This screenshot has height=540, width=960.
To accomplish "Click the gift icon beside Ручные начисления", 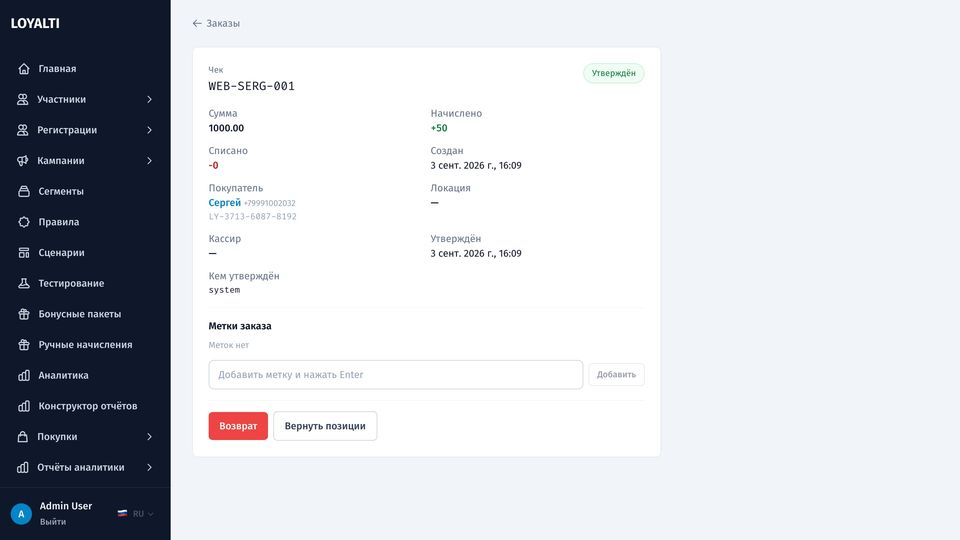I will click(24, 345).
